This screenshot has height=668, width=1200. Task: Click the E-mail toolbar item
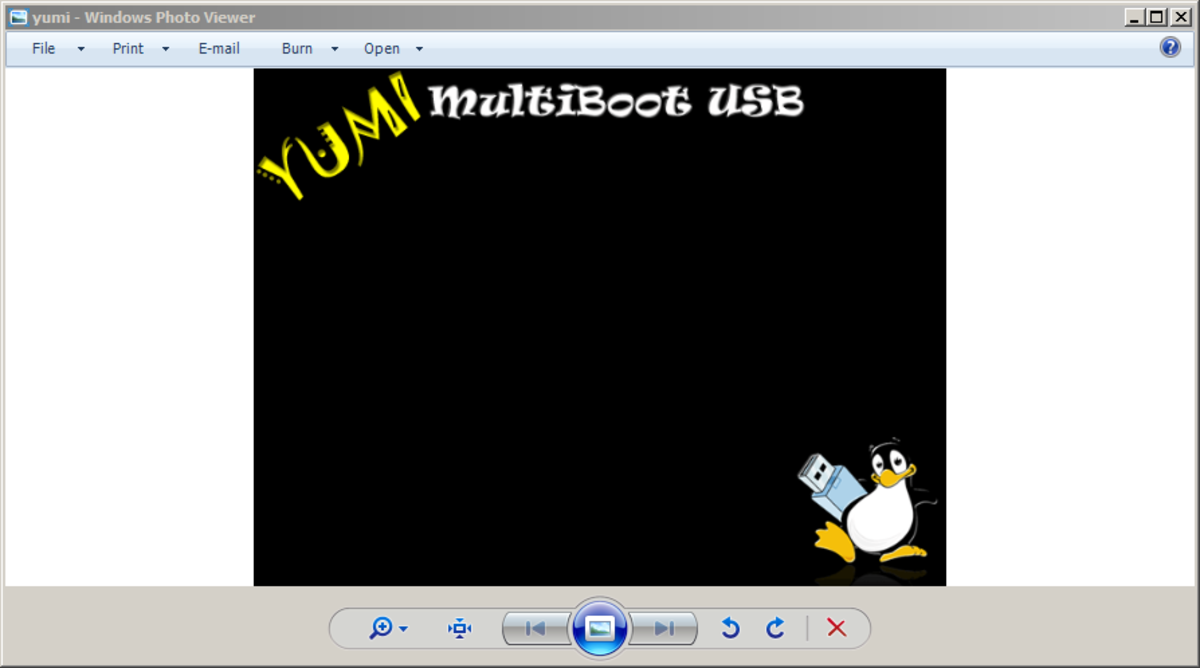click(218, 48)
